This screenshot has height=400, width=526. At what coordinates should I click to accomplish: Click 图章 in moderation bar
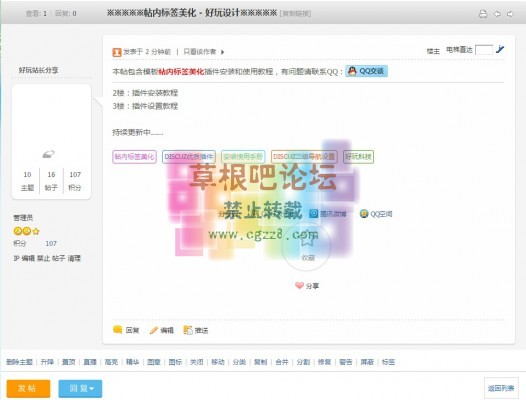(154, 362)
